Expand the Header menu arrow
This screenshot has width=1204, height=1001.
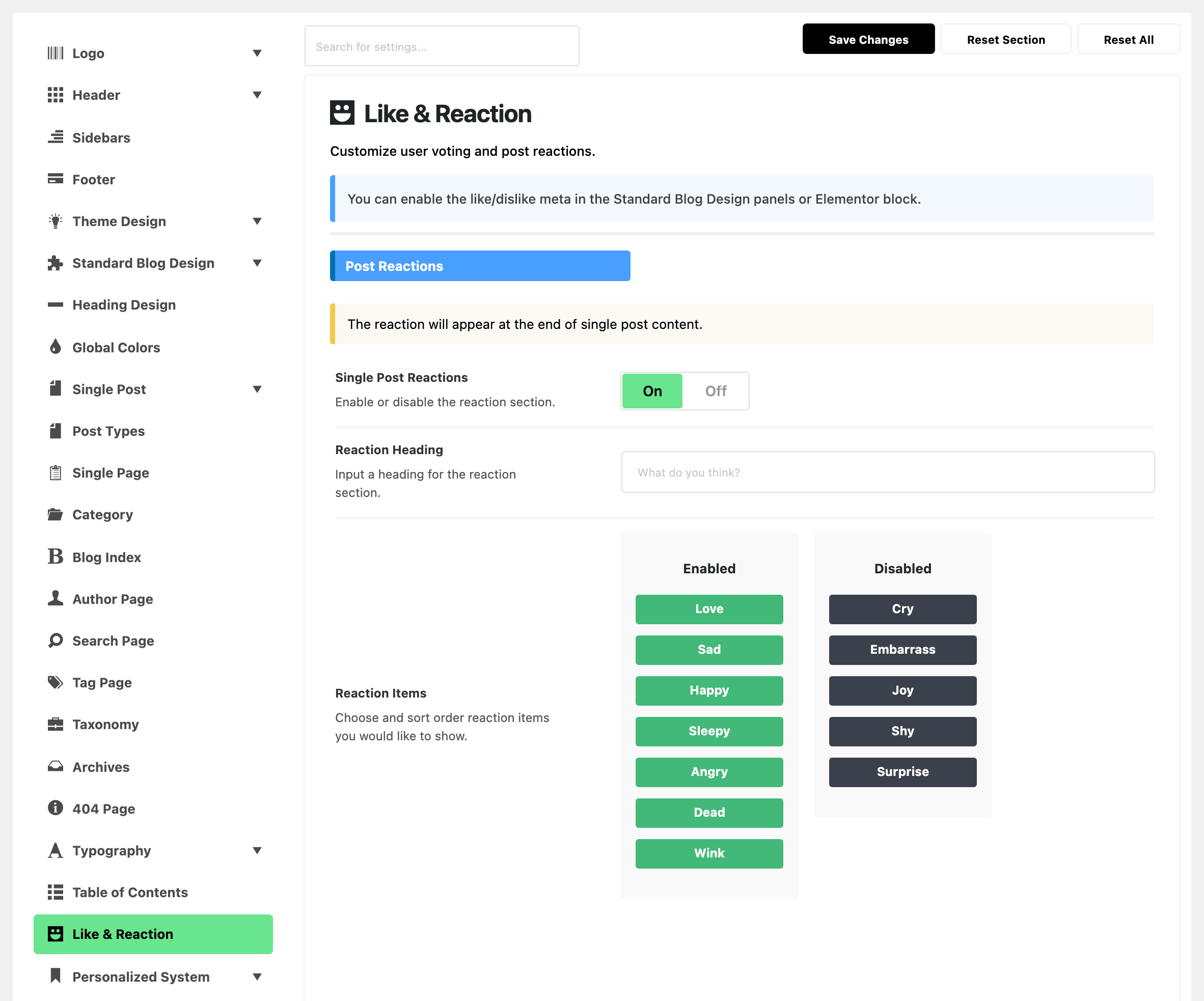click(x=257, y=95)
